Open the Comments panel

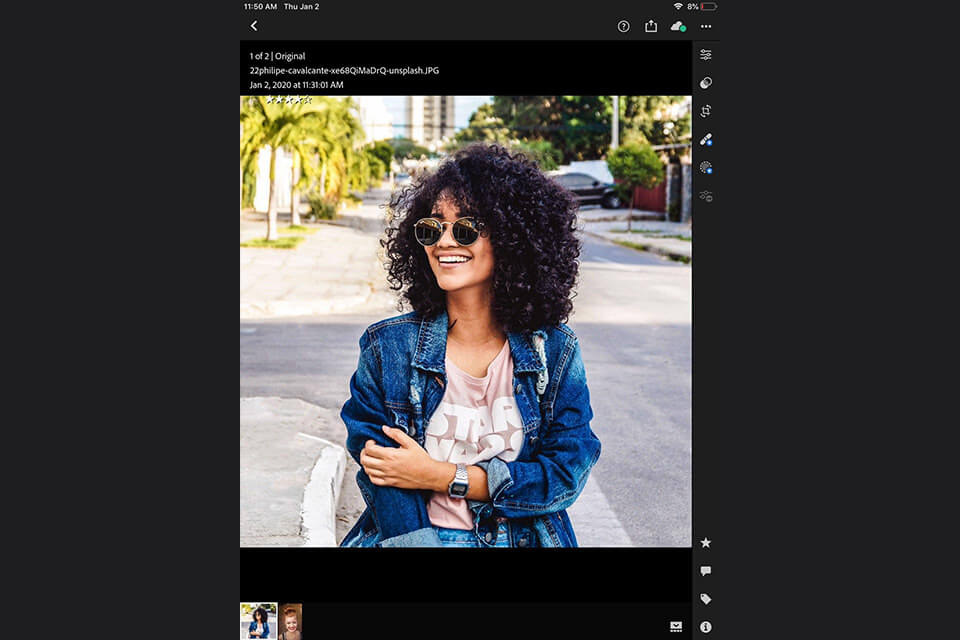[x=706, y=570]
